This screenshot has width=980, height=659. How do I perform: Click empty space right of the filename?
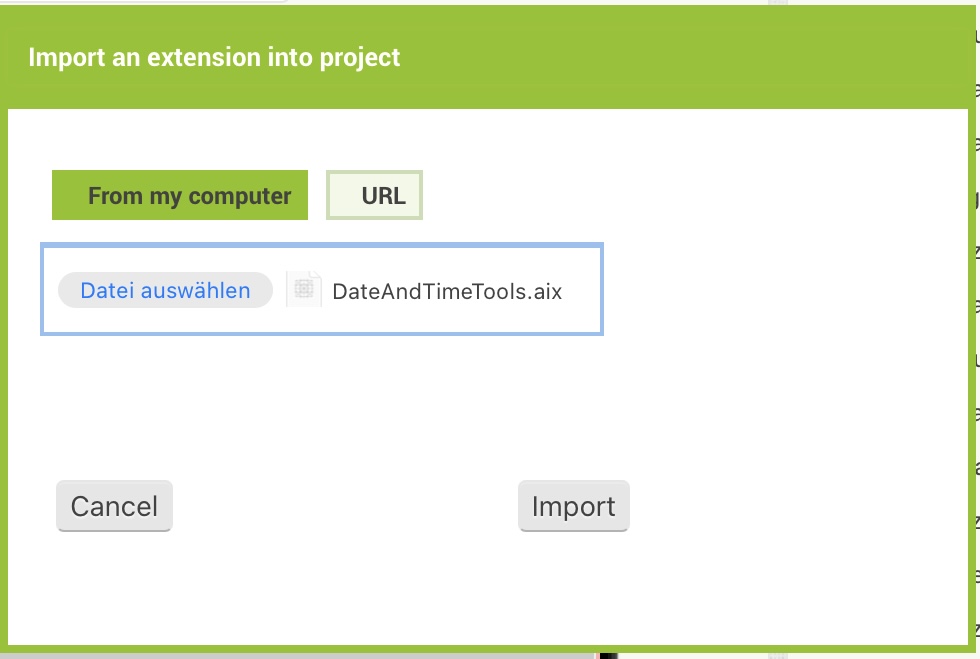[583, 292]
